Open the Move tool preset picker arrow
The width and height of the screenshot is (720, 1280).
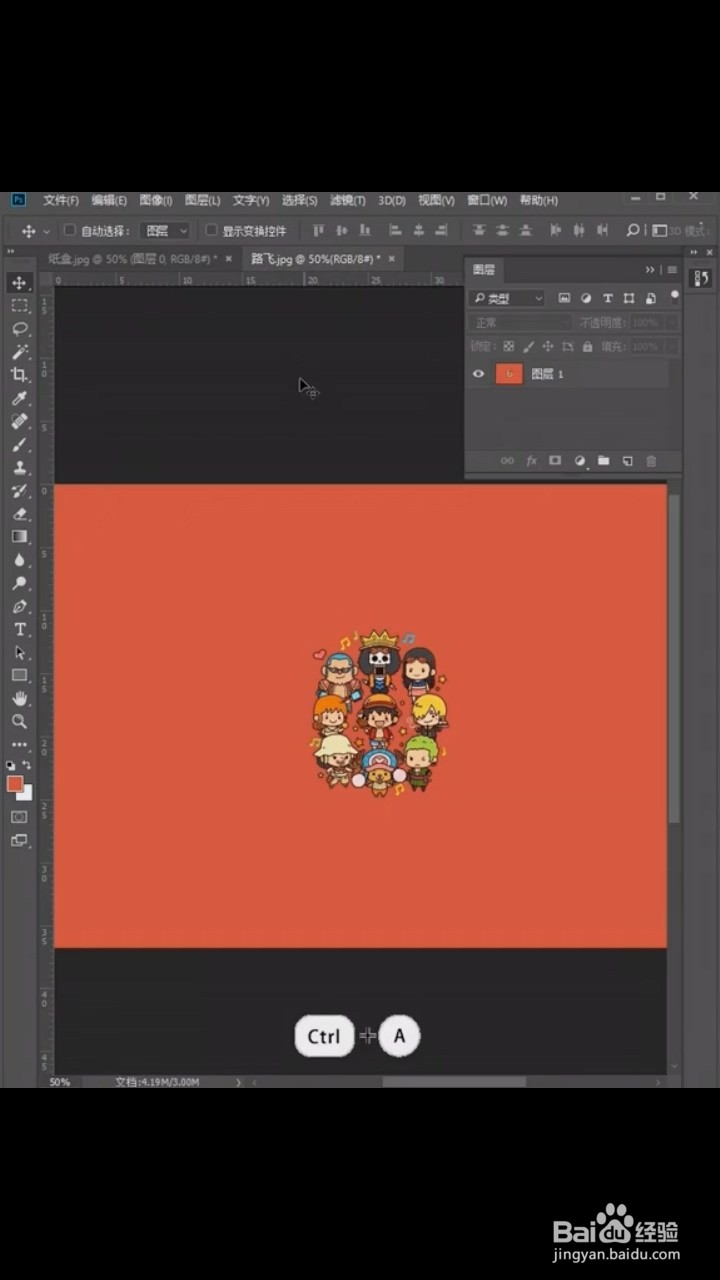tap(46, 231)
